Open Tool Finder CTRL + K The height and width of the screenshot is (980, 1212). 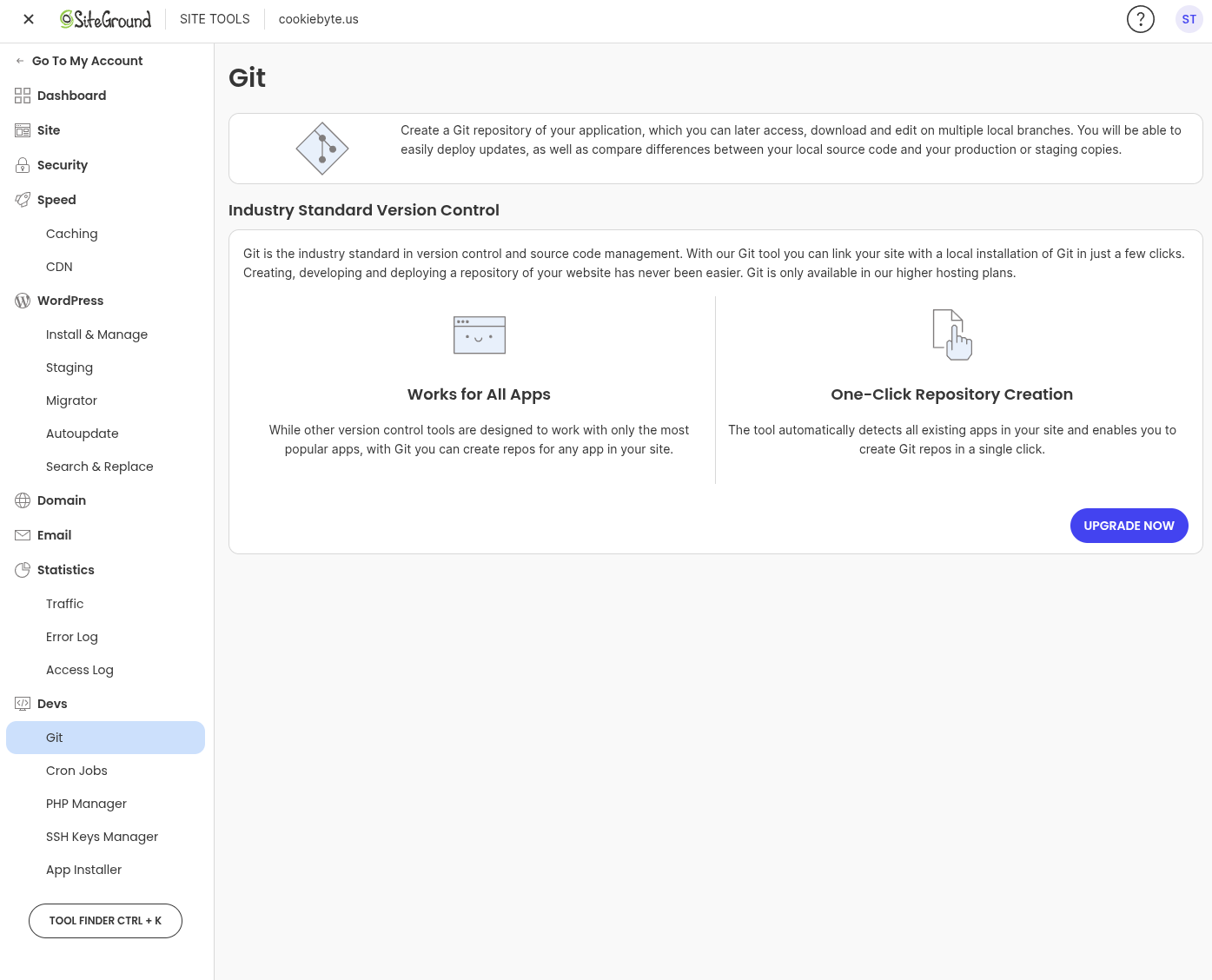tap(105, 921)
